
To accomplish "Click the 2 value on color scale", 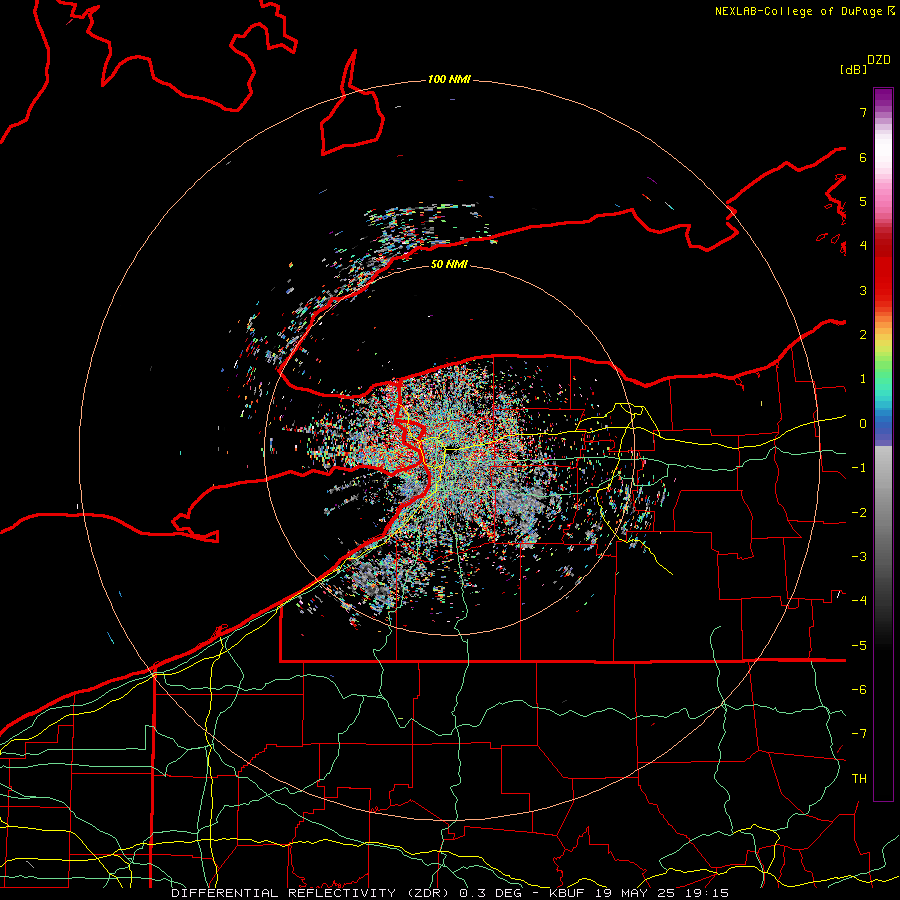I will pyautogui.click(x=863, y=335).
